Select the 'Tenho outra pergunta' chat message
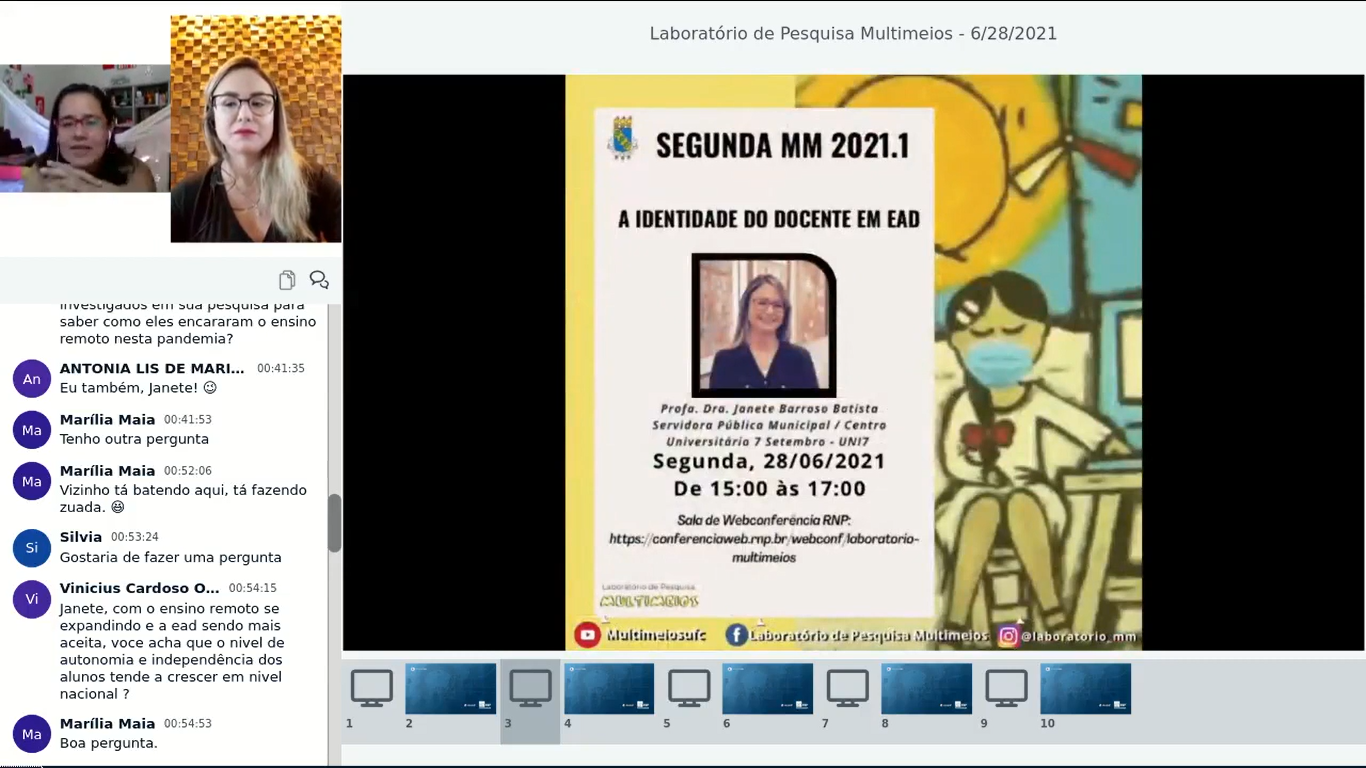The height and width of the screenshot is (768, 1366). [x=134, y=439]
